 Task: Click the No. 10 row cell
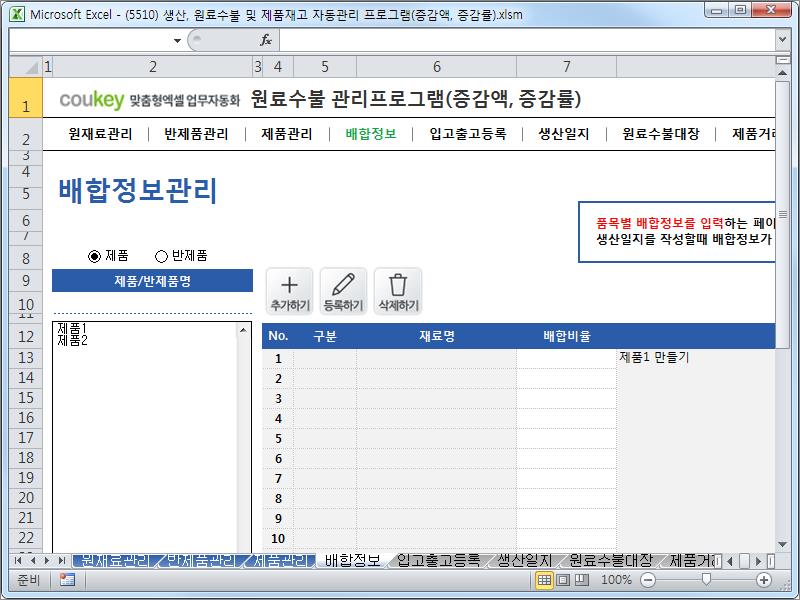click(278, 539)
